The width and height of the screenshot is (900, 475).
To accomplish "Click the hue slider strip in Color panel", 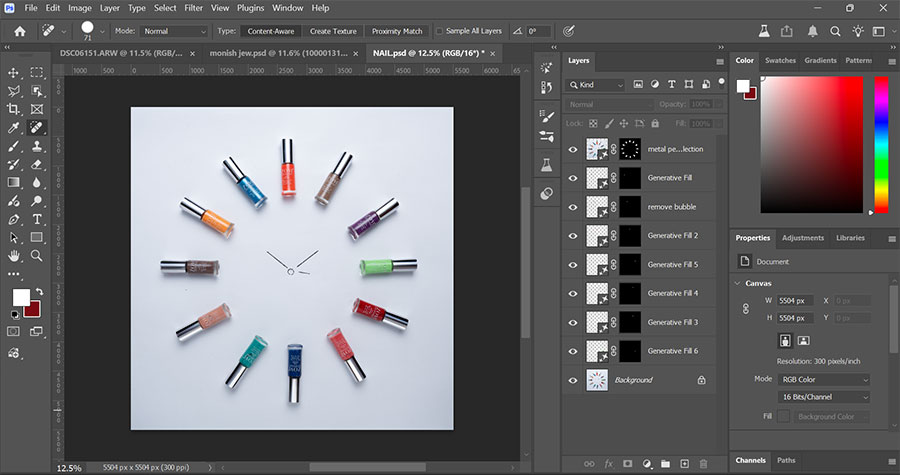I will coord(881,145).
